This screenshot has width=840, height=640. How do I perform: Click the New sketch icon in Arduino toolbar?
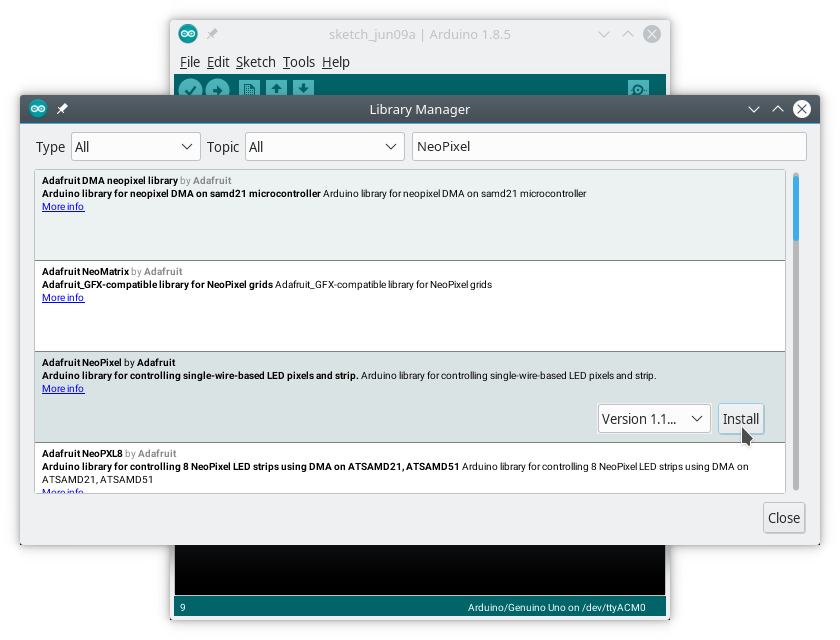[249, 88]
